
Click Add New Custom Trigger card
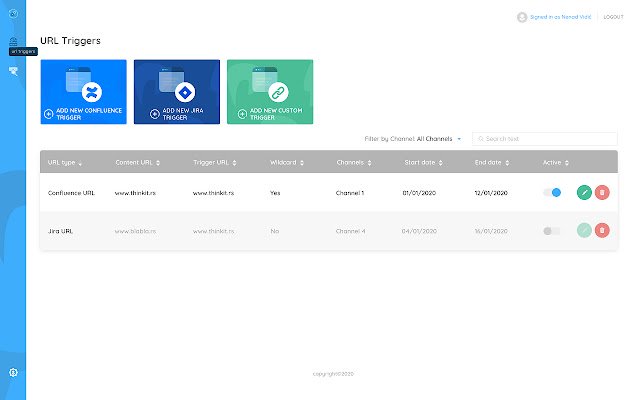point(270,92)
